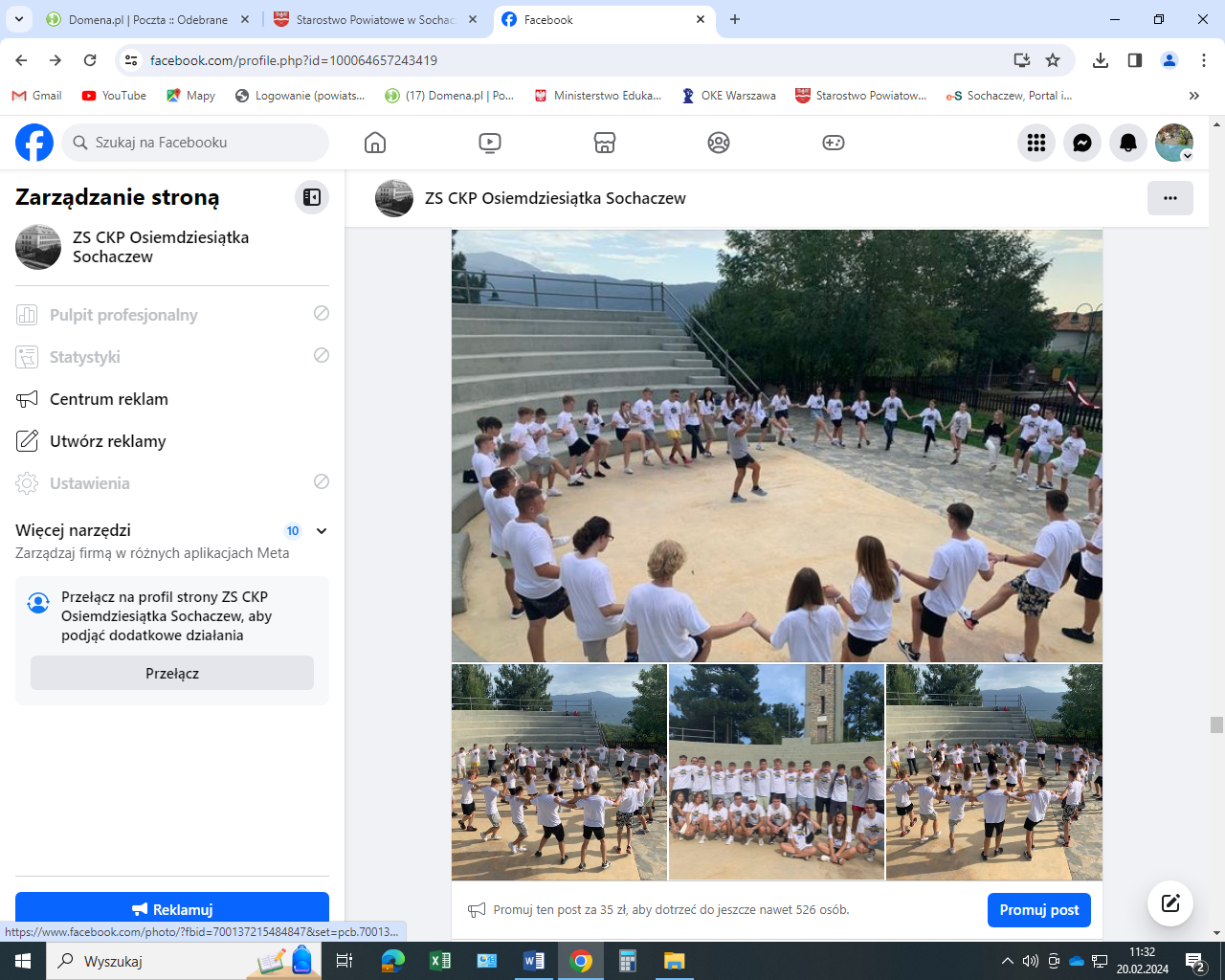Open the Facebook menu grid icon

[1036, 143]
